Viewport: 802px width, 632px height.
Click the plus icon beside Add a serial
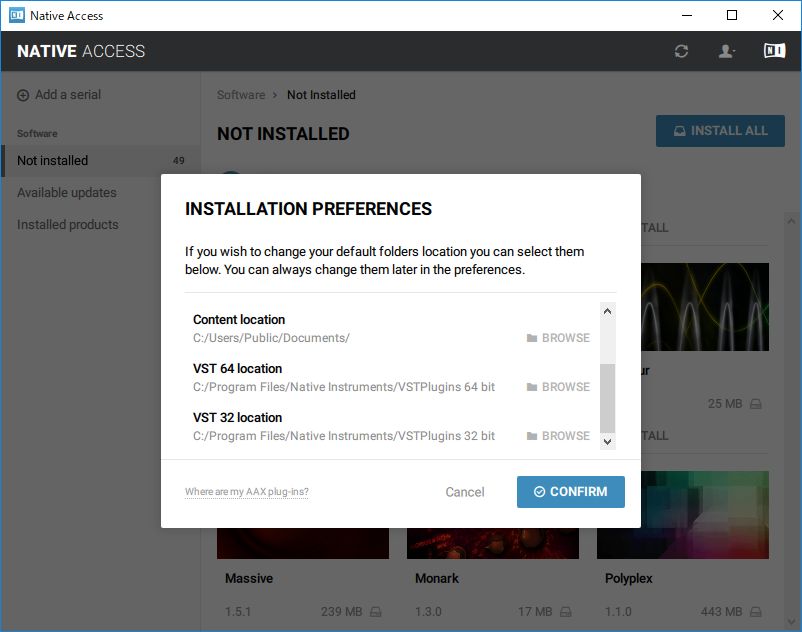[23, 95]
